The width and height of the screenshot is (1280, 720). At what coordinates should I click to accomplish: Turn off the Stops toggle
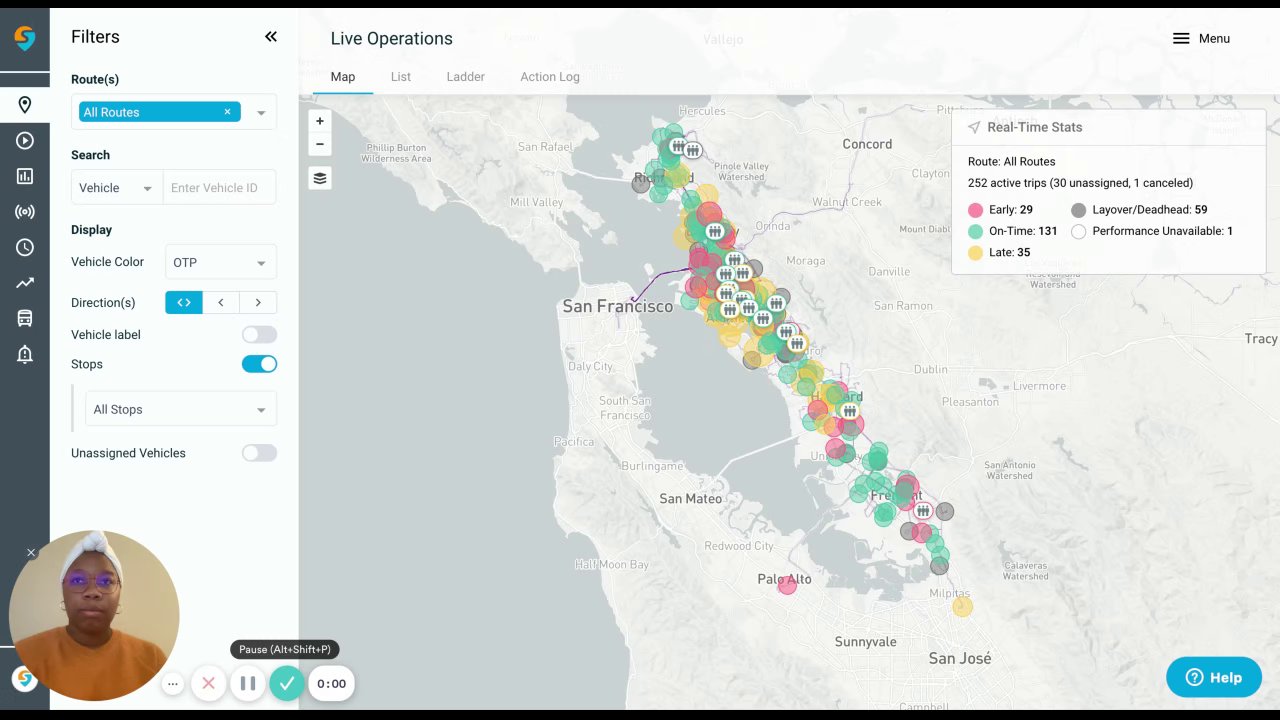tap(259, 364)
